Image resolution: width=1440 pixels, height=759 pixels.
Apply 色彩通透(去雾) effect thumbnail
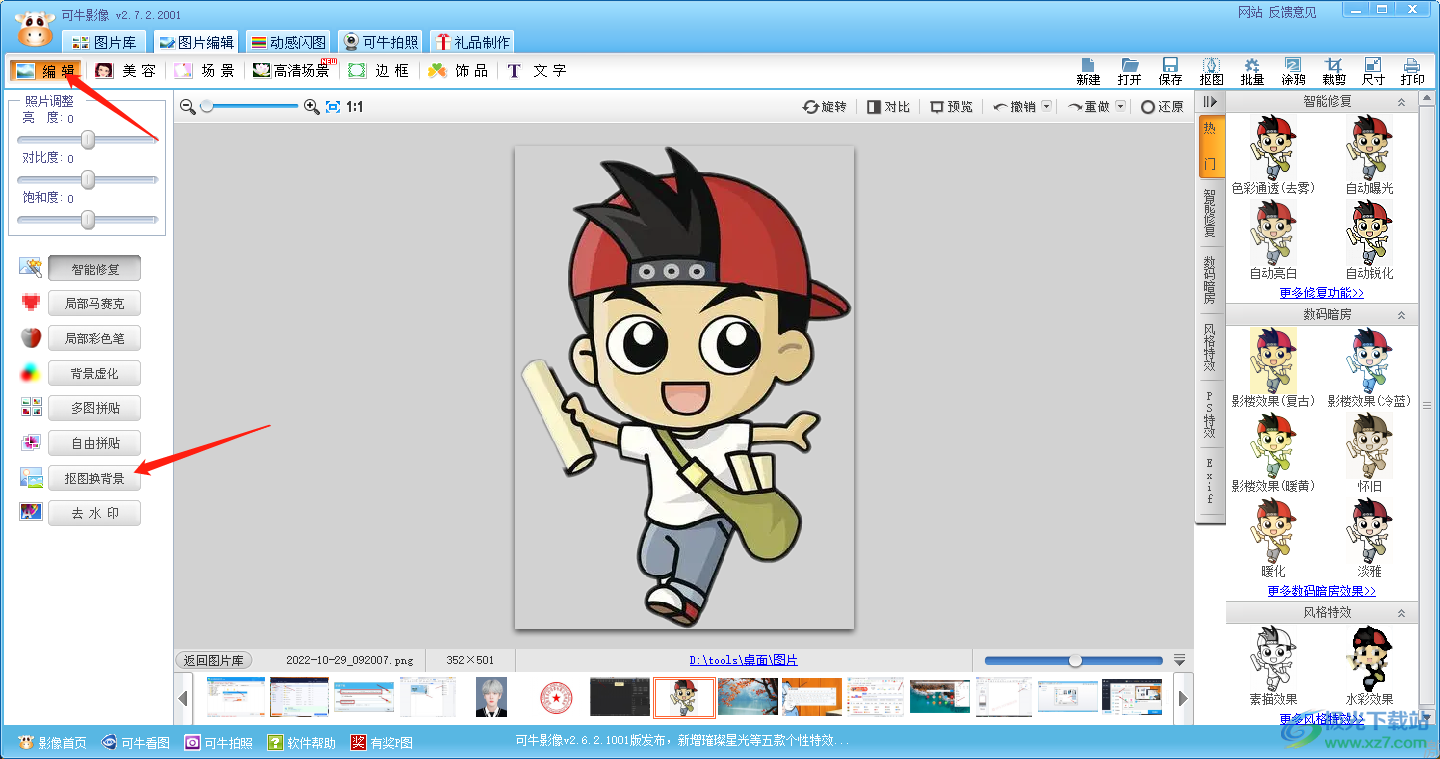coord(1273,147)
